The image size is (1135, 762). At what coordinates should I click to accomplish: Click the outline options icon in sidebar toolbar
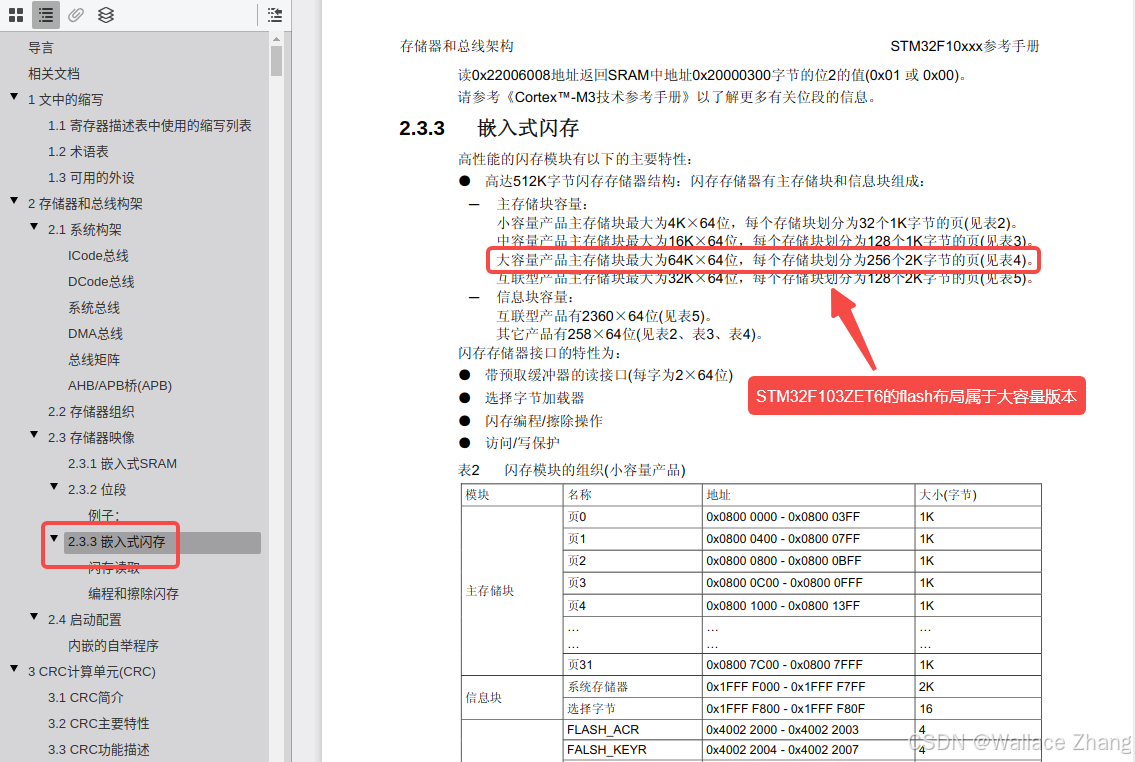pos(274,14)
